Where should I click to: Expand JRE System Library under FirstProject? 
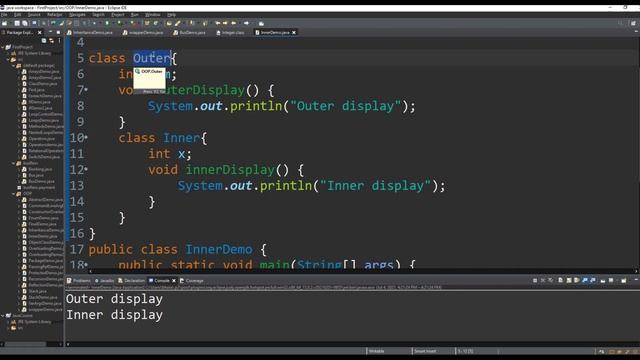point(8,53)
